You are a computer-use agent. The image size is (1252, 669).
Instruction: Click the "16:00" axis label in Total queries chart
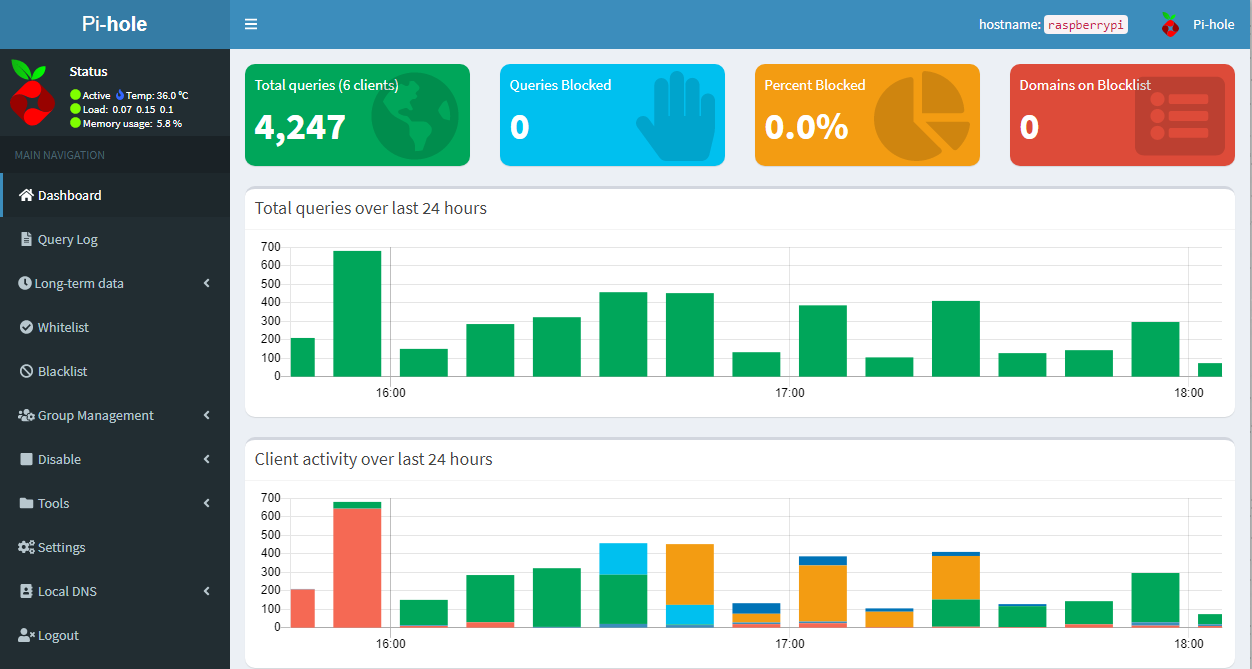click(391, 393)
